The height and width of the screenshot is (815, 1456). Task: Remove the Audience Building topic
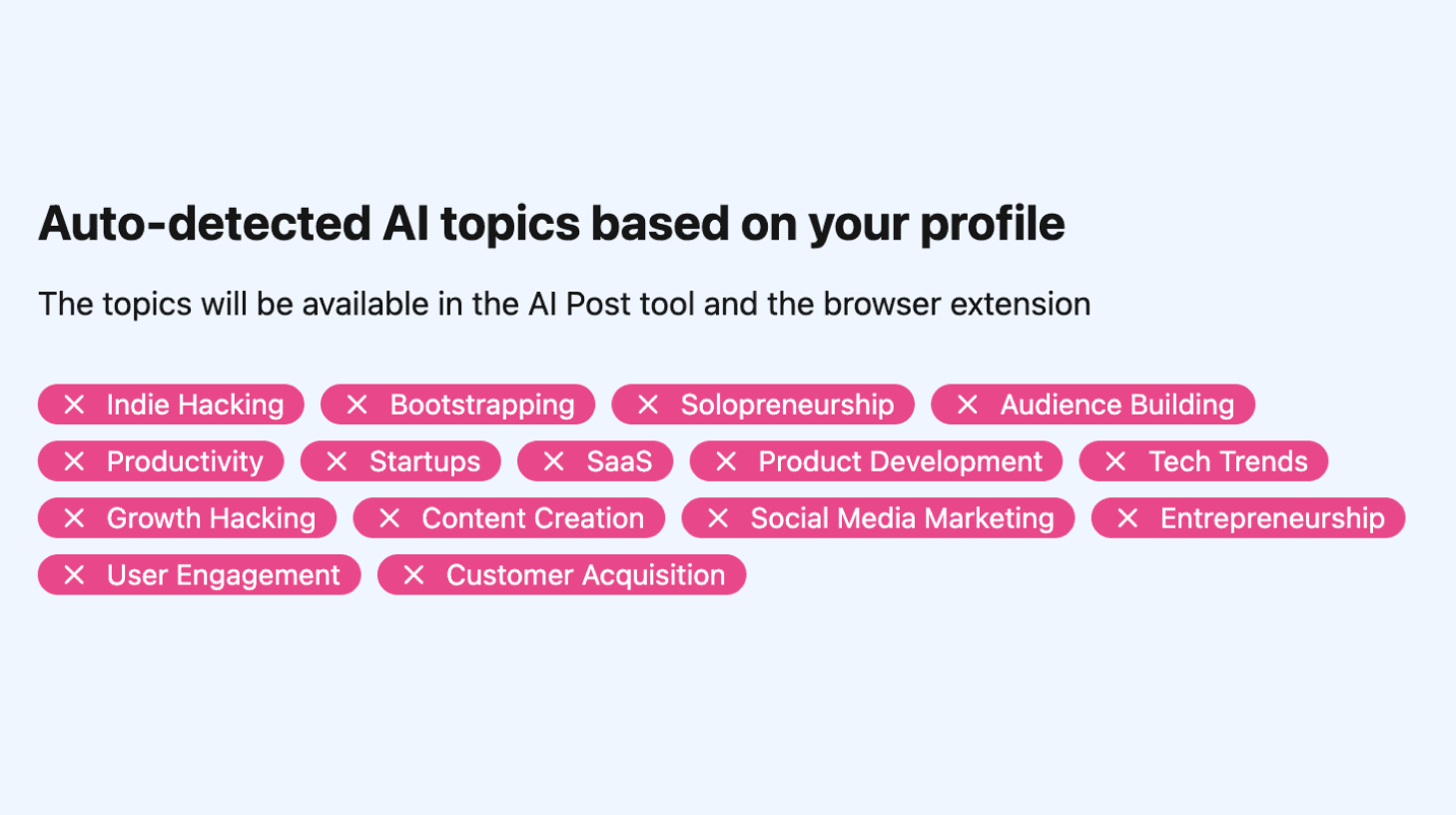pos(967,405)
